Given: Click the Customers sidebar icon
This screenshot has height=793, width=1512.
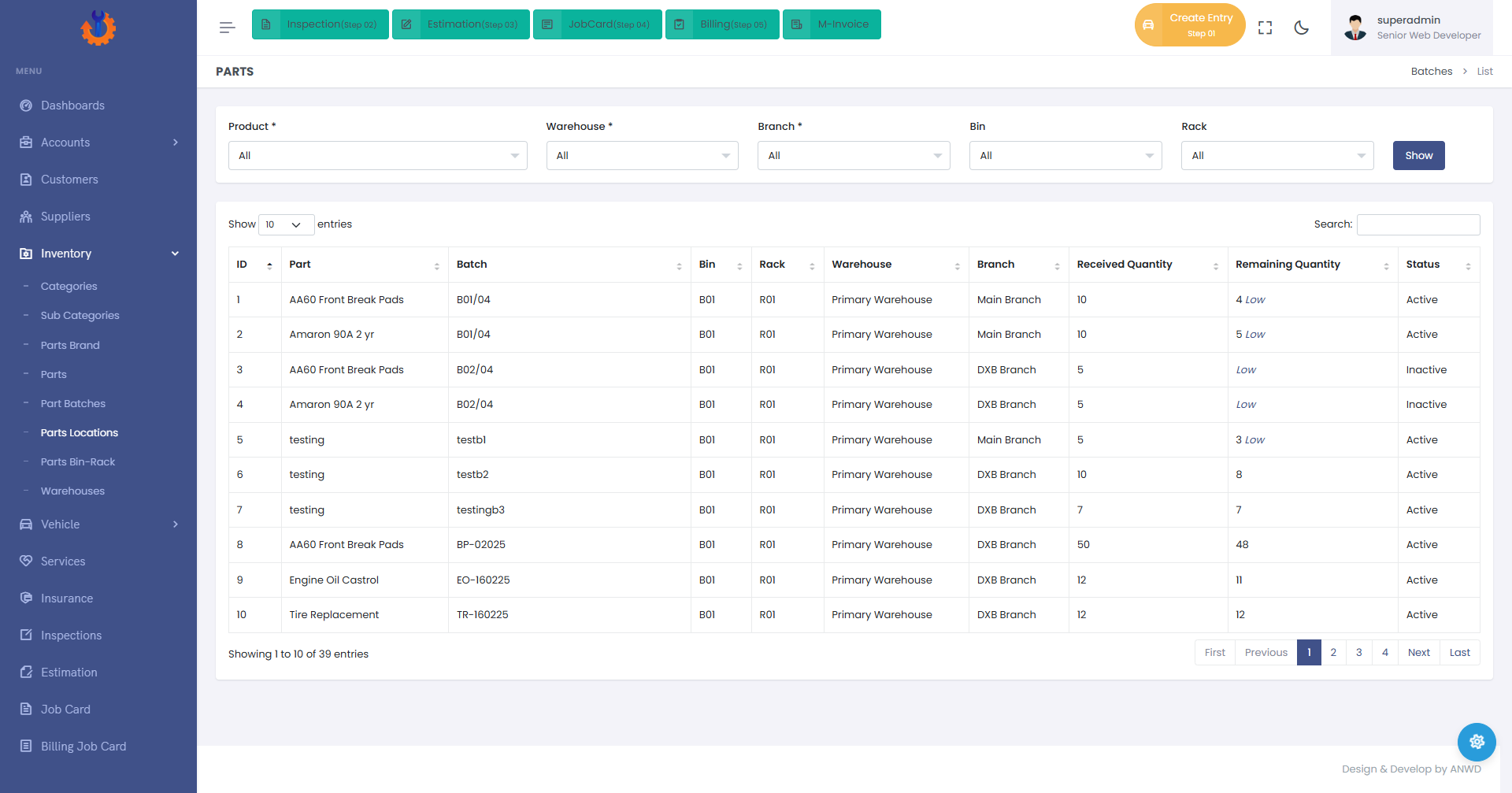Looking at the screenshot, I should tap(26, 180).
